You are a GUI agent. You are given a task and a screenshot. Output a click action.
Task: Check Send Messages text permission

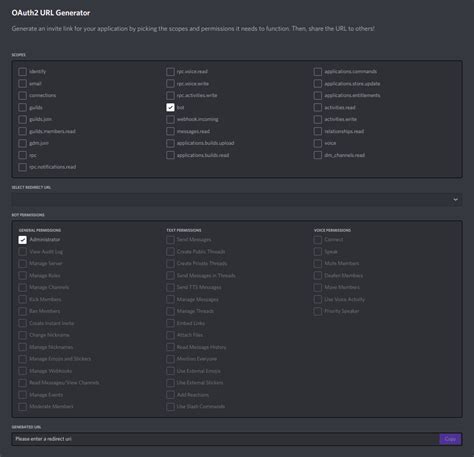tap(170, 240)
